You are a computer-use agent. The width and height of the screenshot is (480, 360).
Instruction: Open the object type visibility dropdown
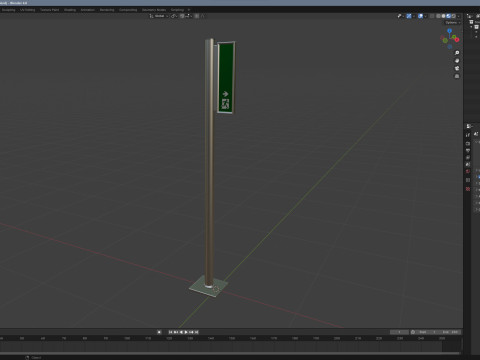click(400, 16)
